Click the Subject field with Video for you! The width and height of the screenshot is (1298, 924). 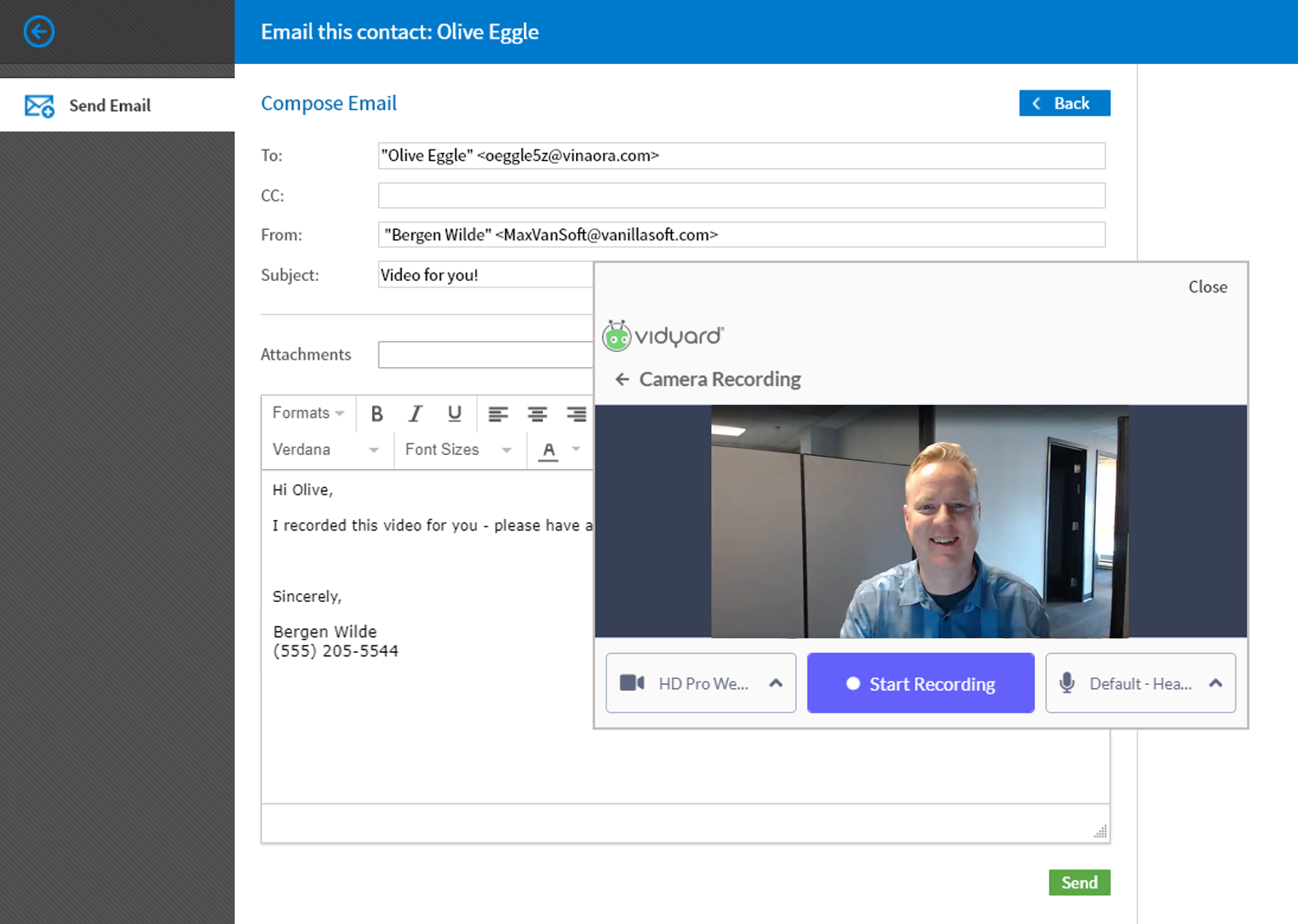(x=486, y=275)
